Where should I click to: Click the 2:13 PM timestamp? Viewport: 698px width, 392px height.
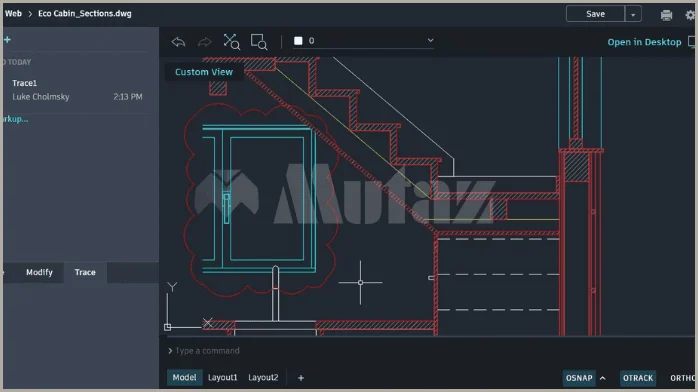(x=128, y=97)
